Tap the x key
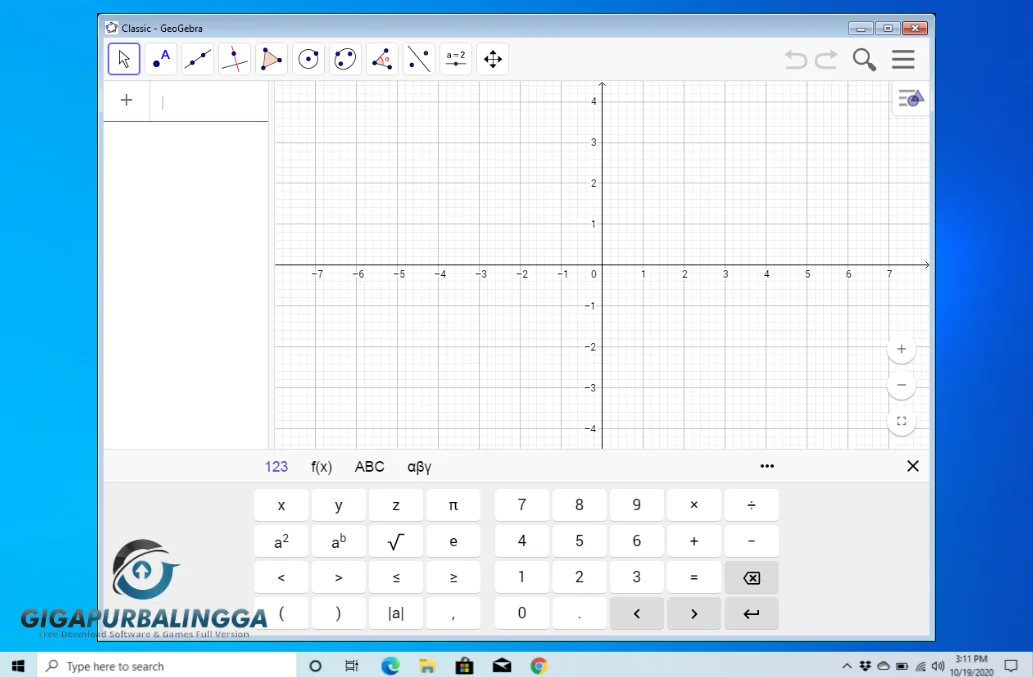This screenshot has height=677, width=1033. coord(281,505)
